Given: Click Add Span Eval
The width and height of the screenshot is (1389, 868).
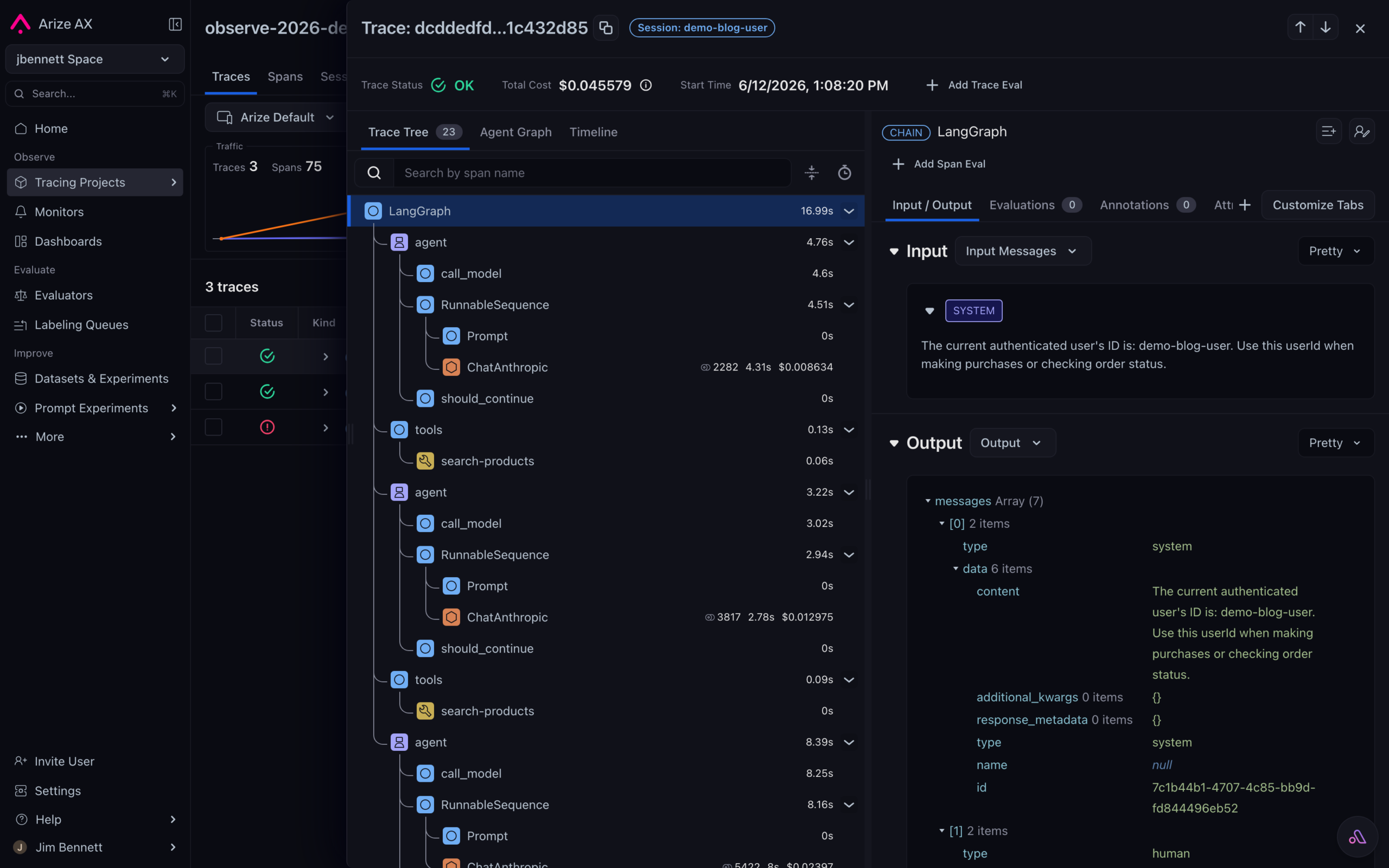Looking at the screenshot, I should pos(939,164).
